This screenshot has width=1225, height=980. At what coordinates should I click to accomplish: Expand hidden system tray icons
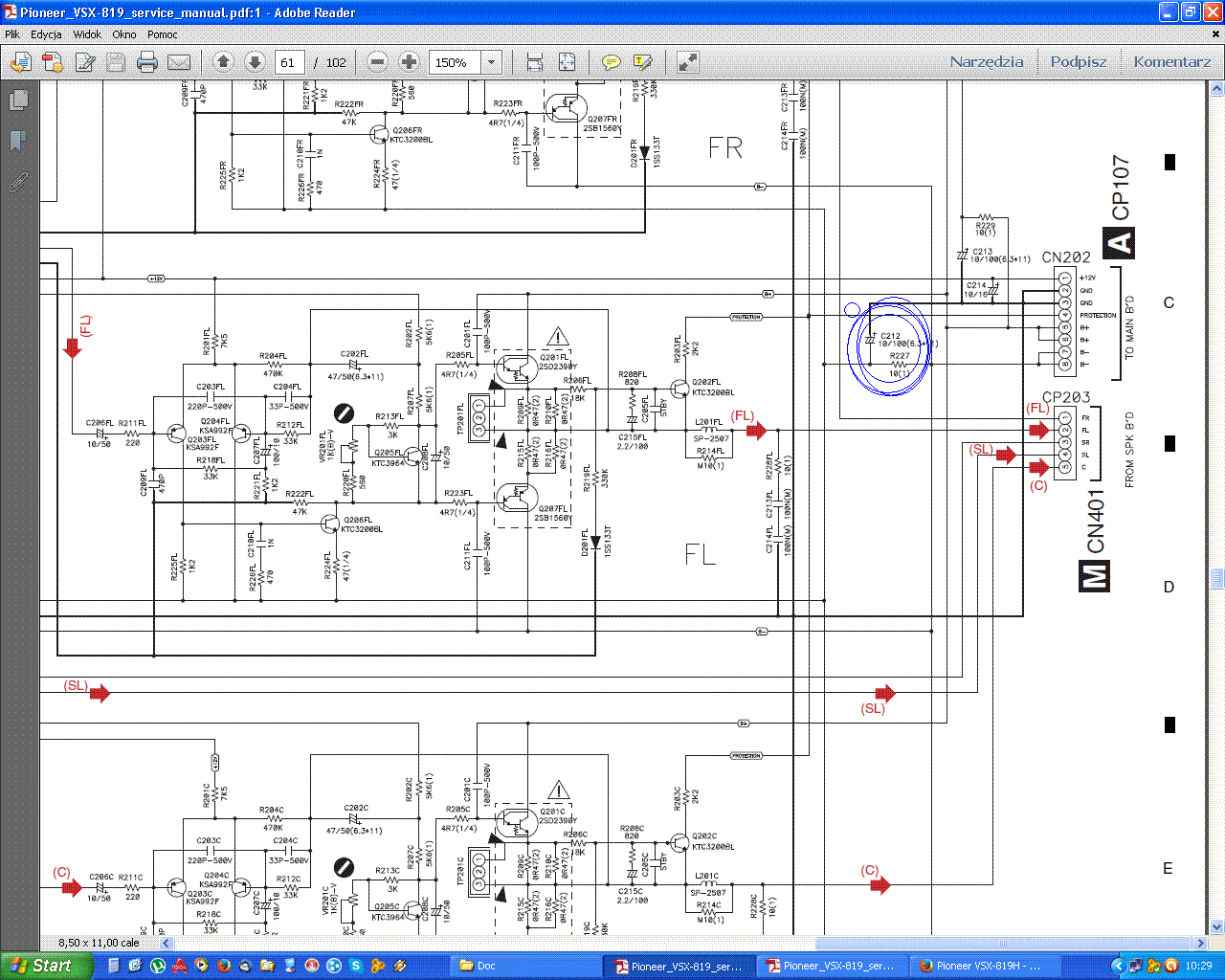1117,966
